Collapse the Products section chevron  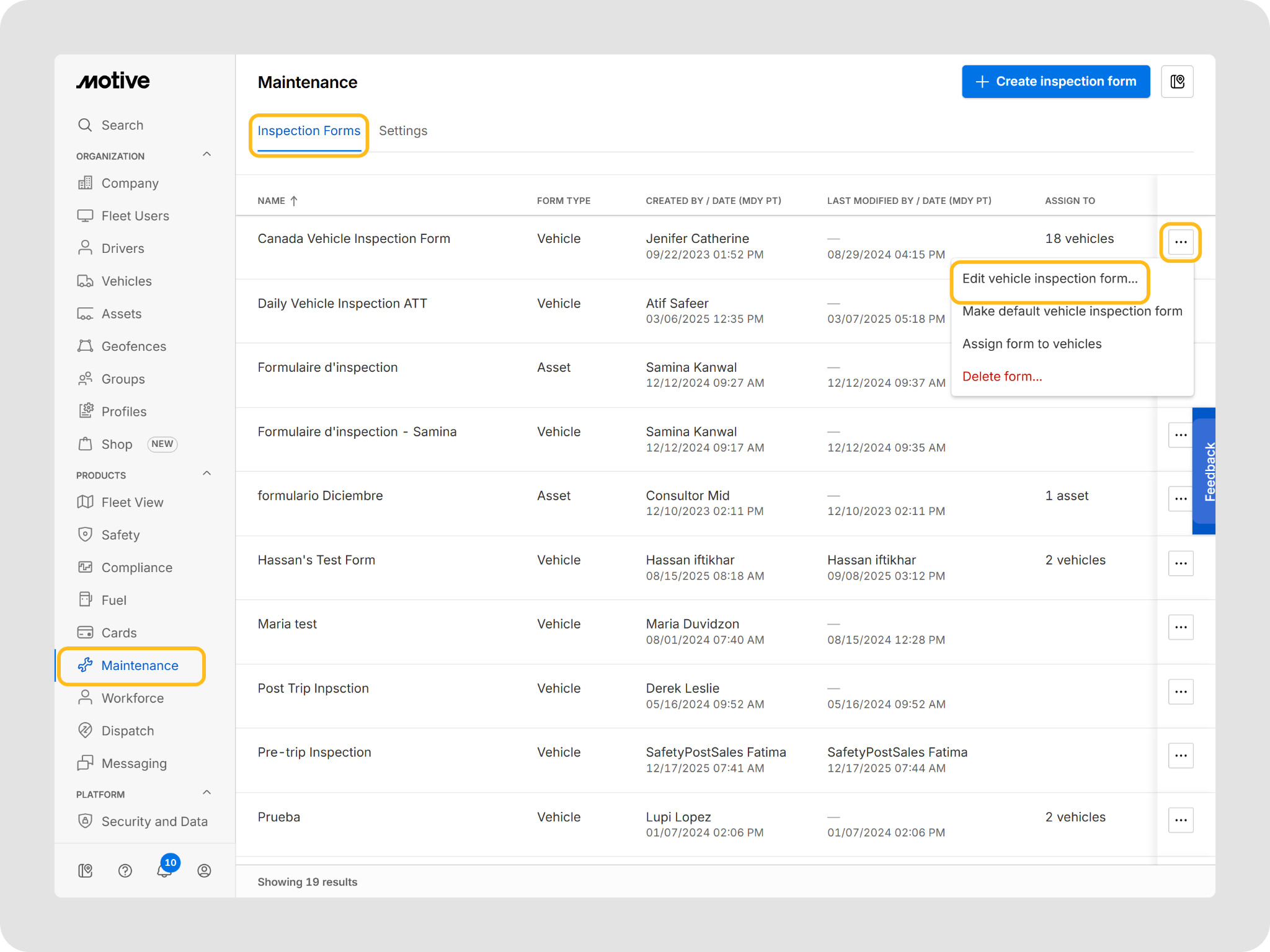tap(207, 474)
